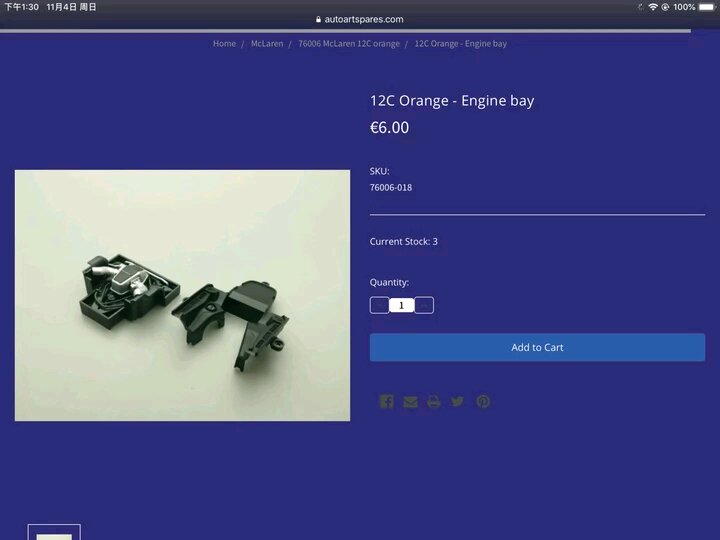Tap the time 下午1:30 in status bar
This screenshot has height=540, width=720.
(21, 7)
